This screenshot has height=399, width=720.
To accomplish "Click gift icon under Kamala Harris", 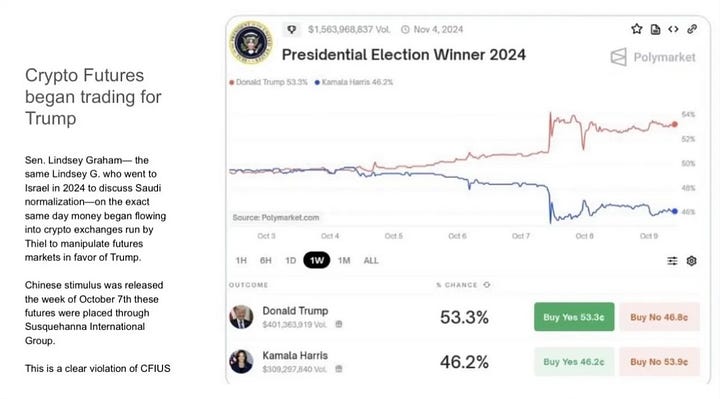I will point(339,369).
